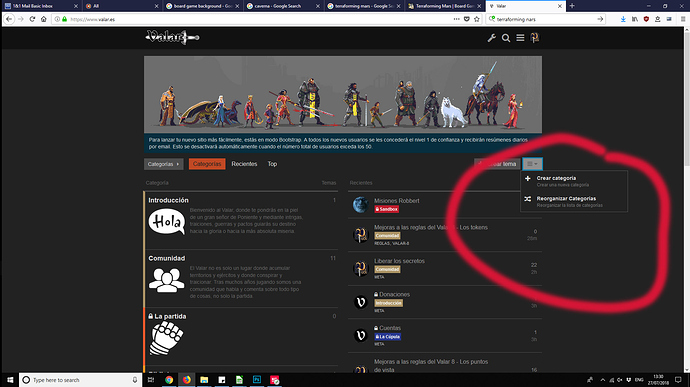Click the Valar logo
The height and width of the screenshot is (387, 690).
coord(172,37)
